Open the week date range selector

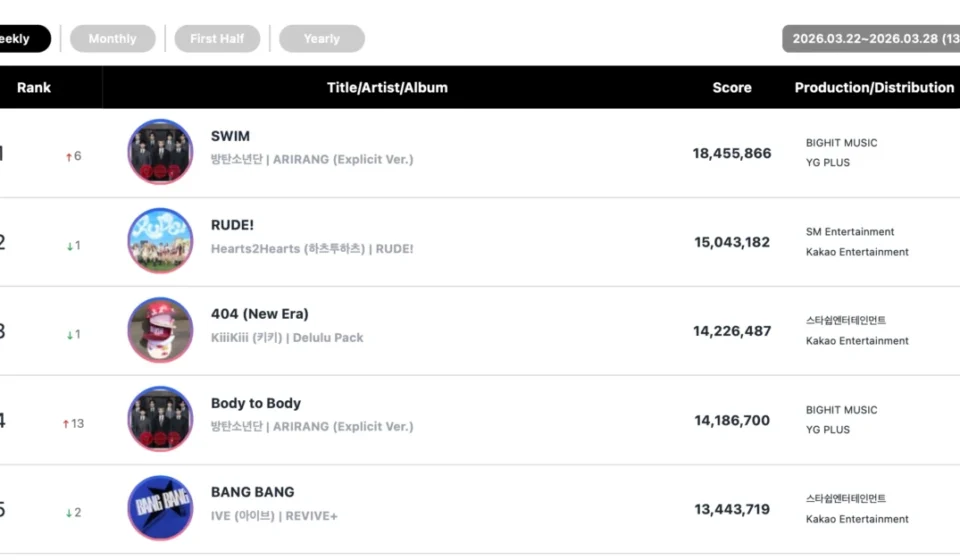[x=872, y=39]
